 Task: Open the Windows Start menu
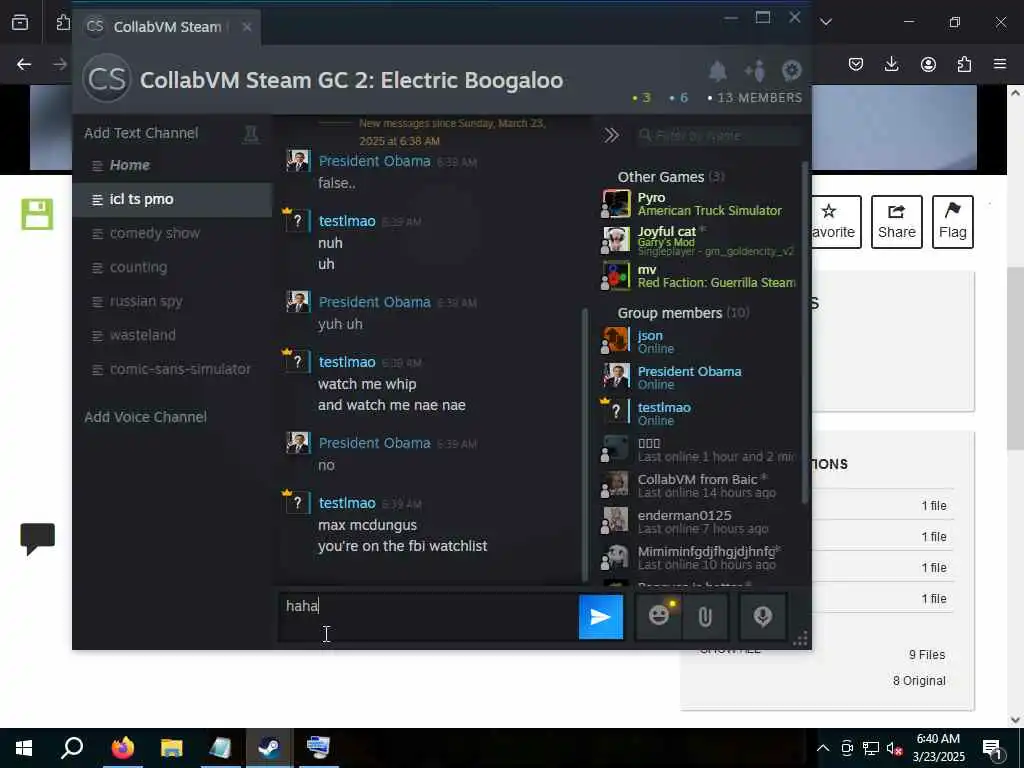24,747
